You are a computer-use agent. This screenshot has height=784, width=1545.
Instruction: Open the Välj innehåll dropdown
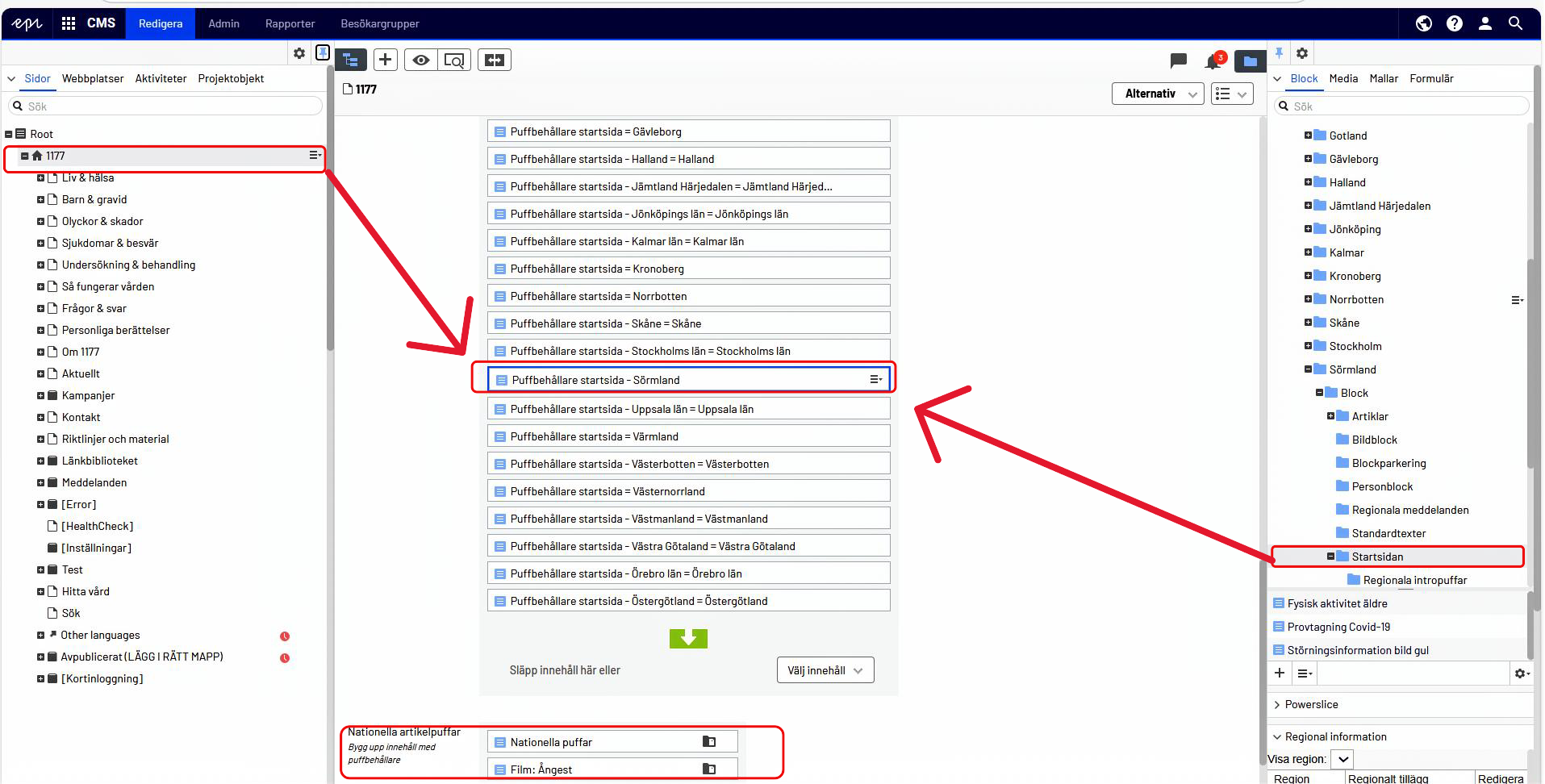[825, 670]
